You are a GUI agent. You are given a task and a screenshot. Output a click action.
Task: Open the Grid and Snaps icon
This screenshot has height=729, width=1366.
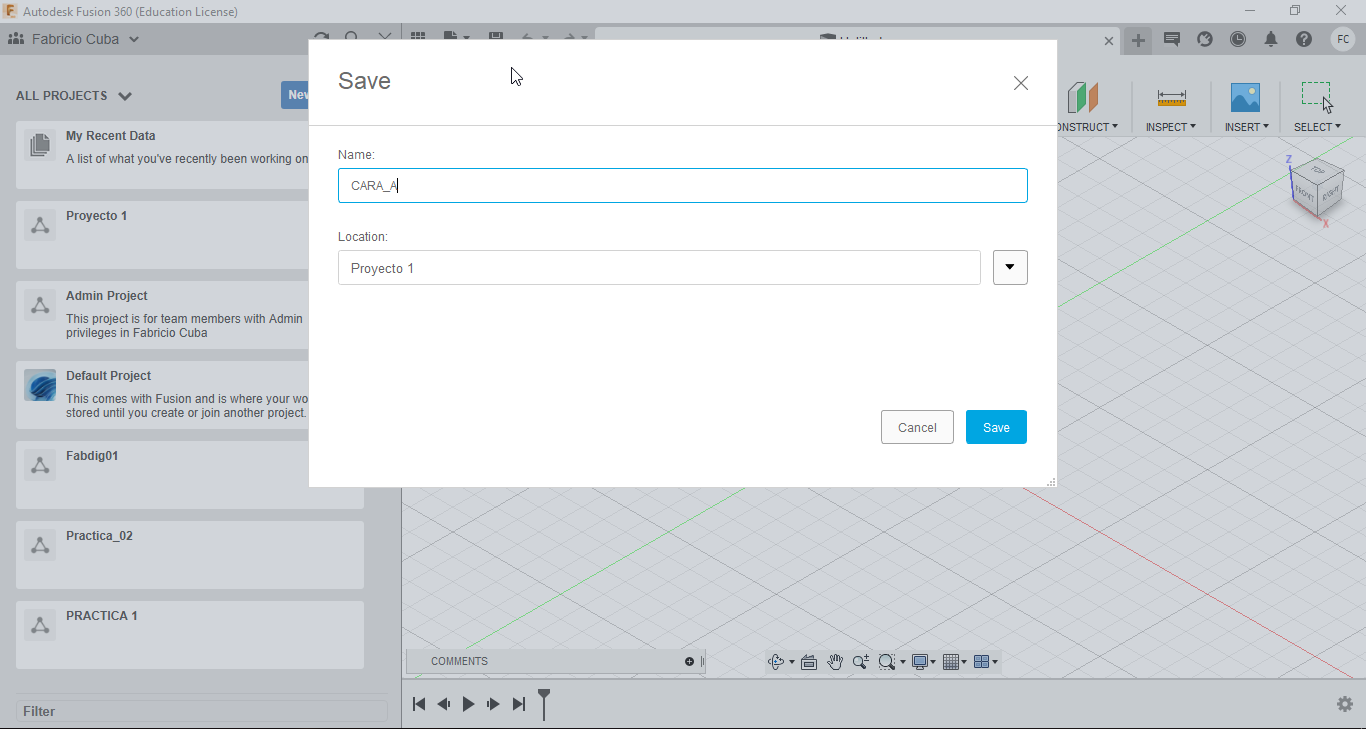(x=951, y=662)
